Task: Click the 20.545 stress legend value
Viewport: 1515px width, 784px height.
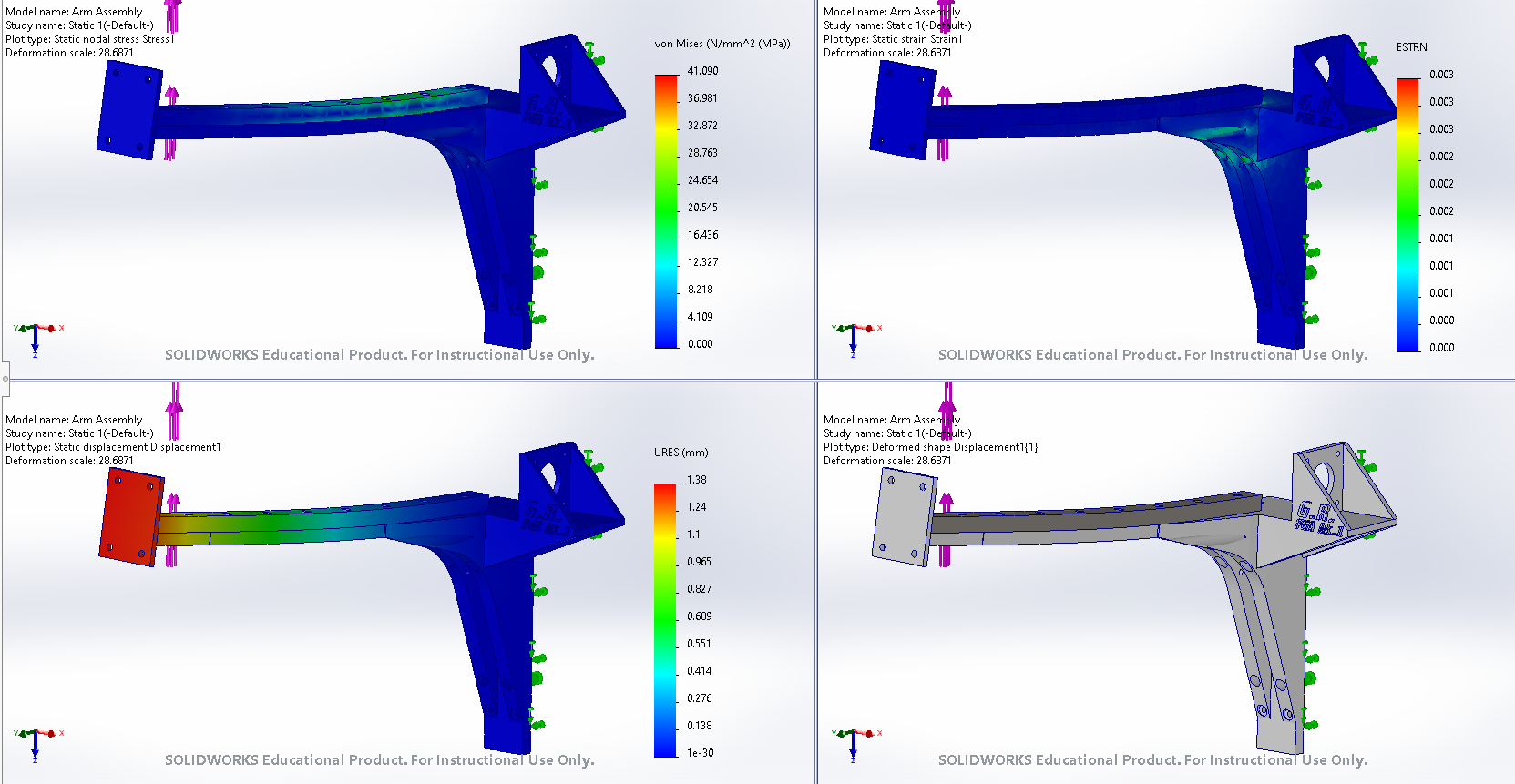Action: (x=702, y=208)
